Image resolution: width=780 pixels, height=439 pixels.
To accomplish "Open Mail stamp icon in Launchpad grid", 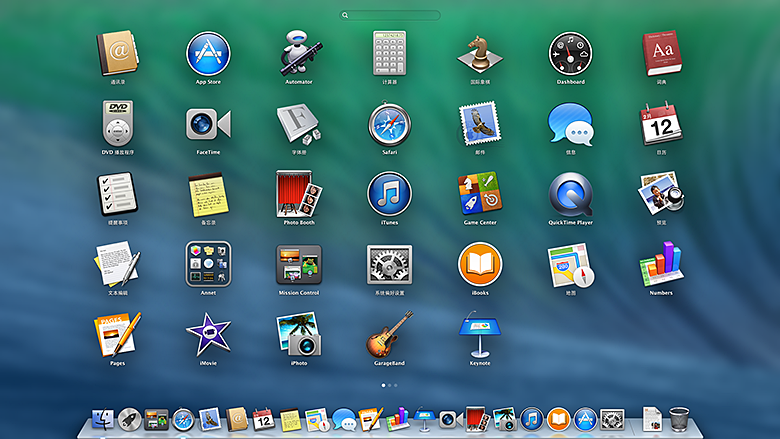I will [480, 124].
